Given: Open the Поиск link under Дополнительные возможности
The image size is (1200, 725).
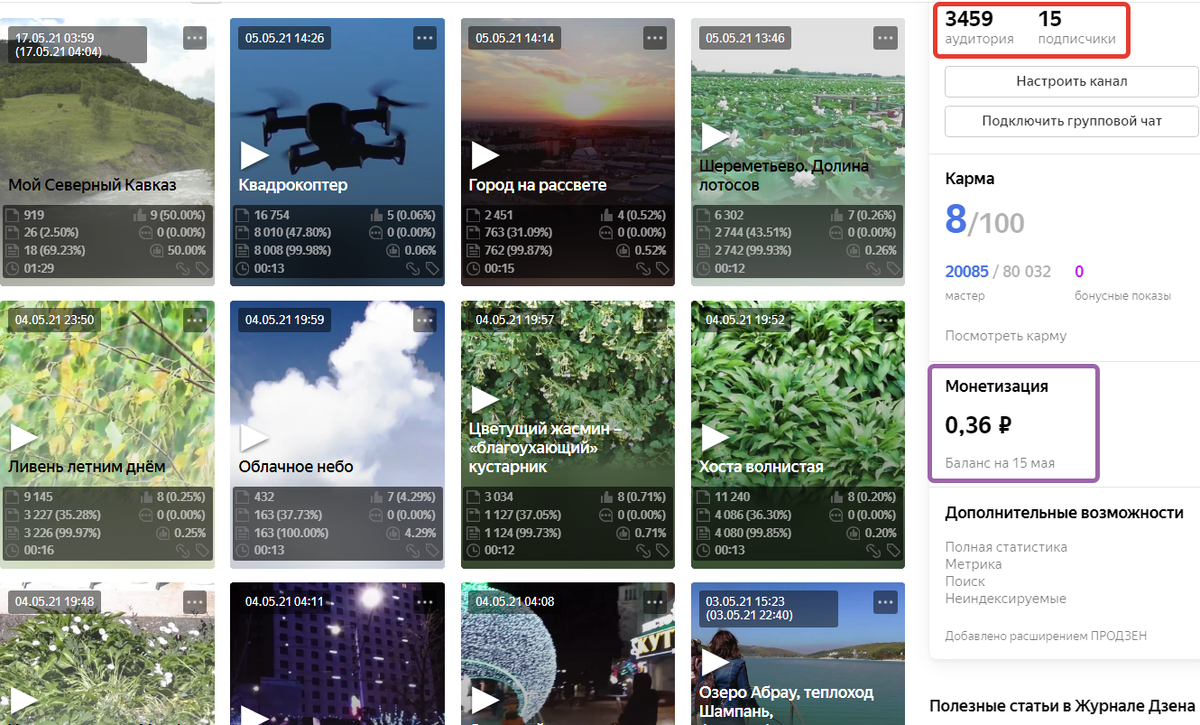Looking at the screenshot, I should pos(965,581).
